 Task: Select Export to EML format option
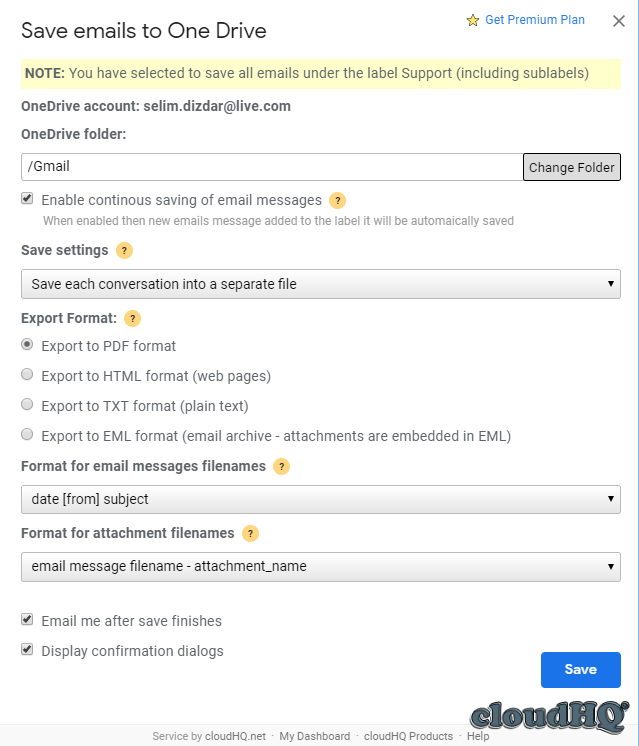pyautogui.click(x=27, y=435)
